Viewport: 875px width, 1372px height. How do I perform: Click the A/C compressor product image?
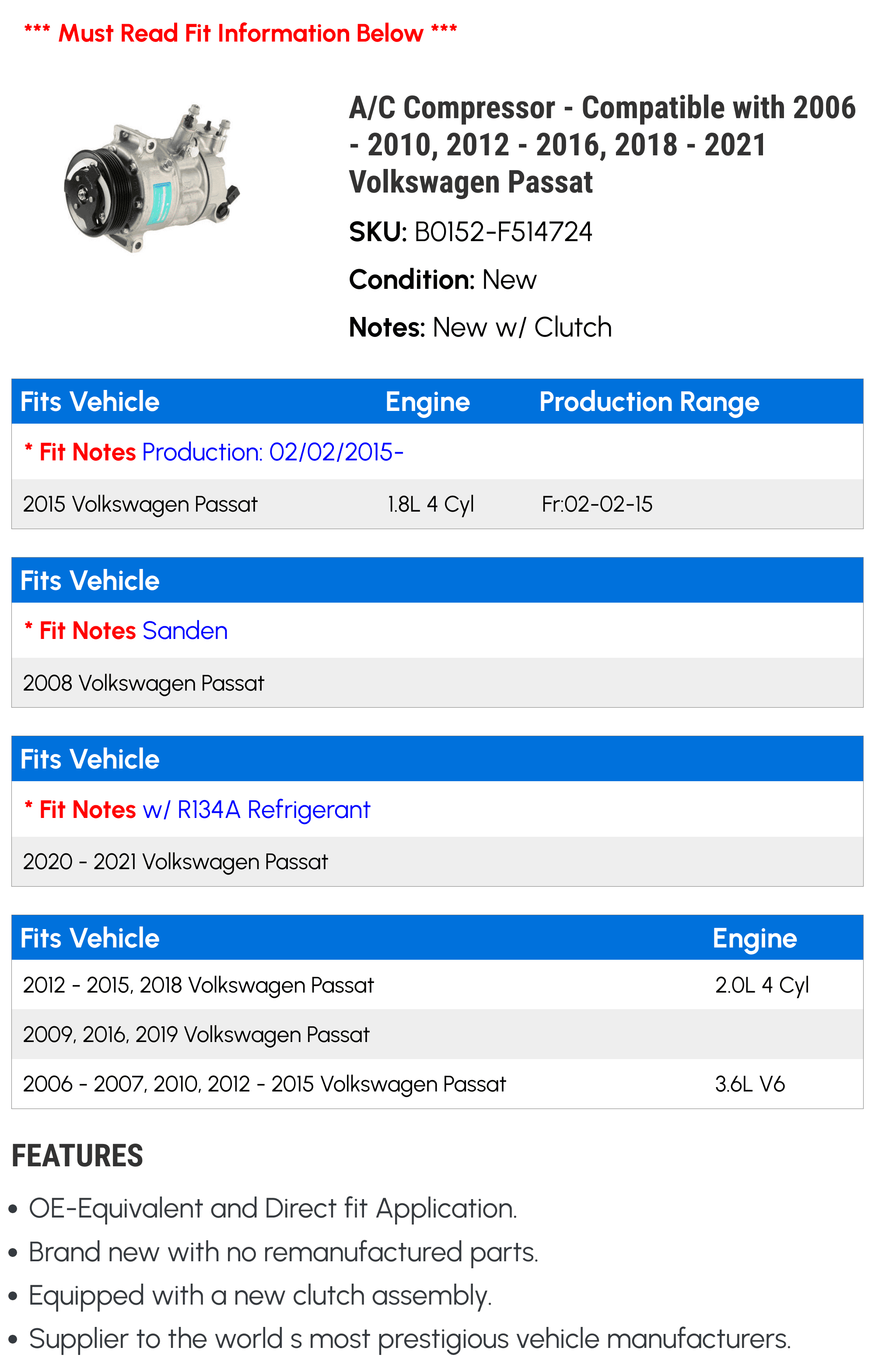click(x=151, y=178)
